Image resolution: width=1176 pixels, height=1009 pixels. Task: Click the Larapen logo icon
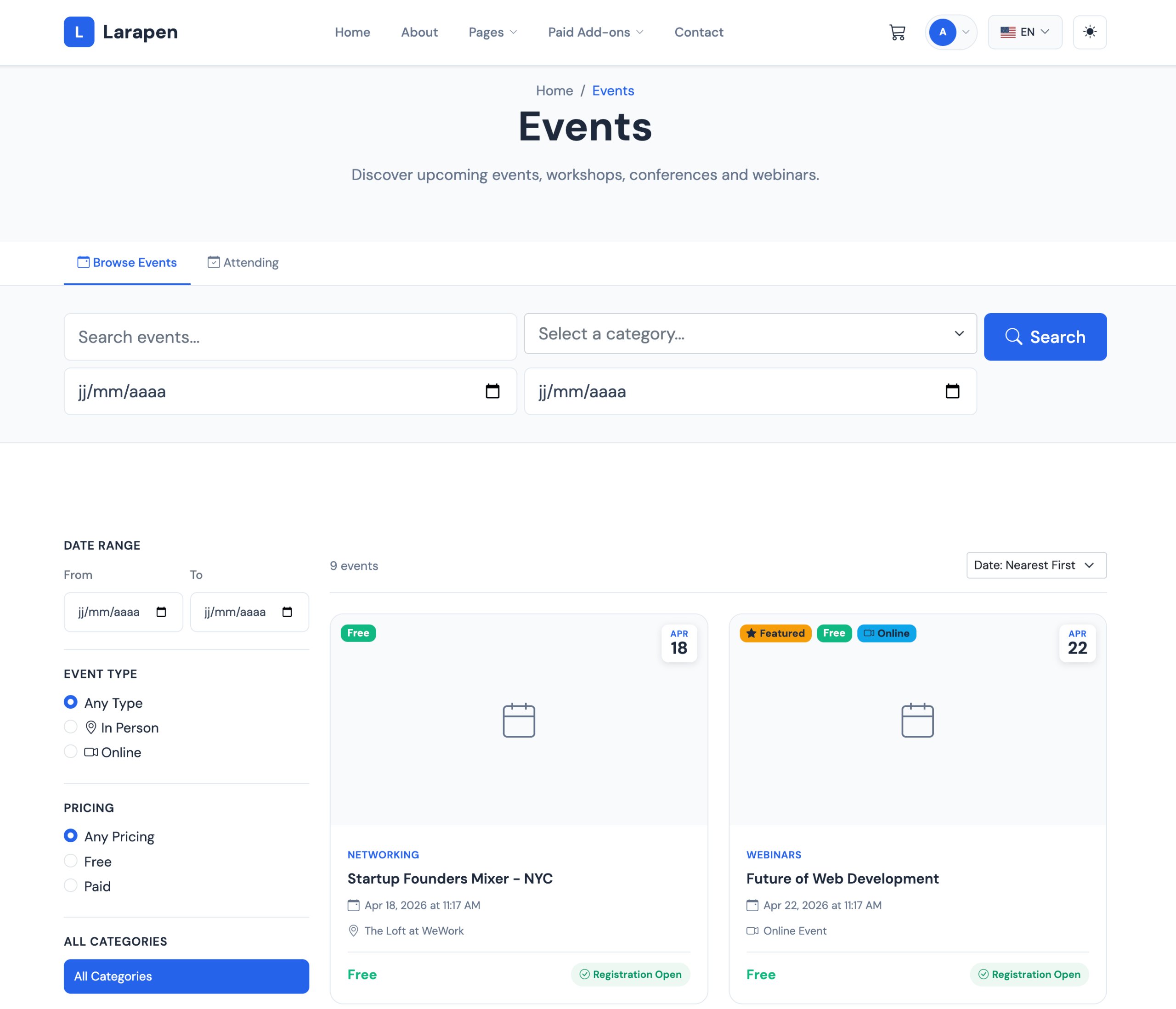click(x=79, y=32)
